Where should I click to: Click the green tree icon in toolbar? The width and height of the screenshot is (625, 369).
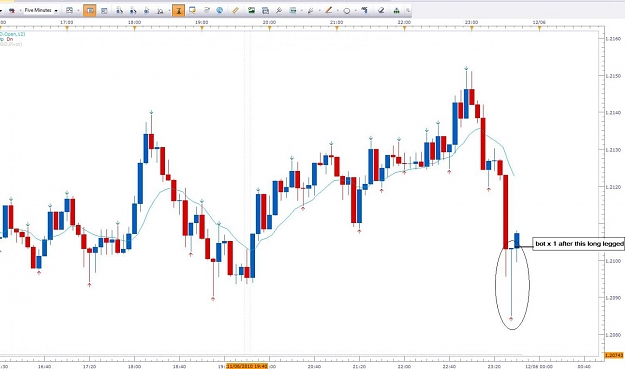click(396, 11)
